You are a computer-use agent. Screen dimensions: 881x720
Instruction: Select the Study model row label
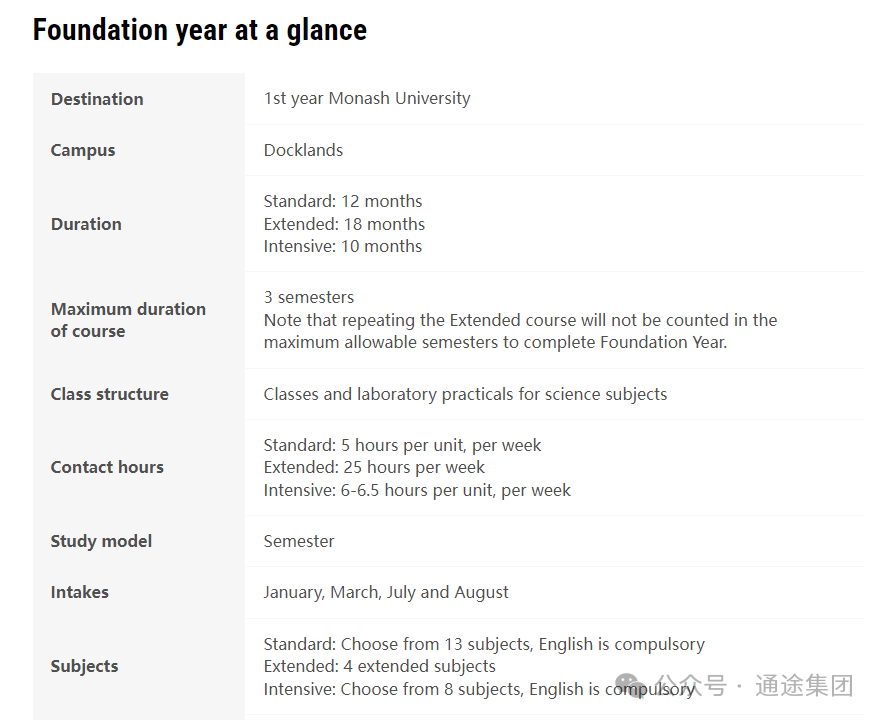coord(101,541)
